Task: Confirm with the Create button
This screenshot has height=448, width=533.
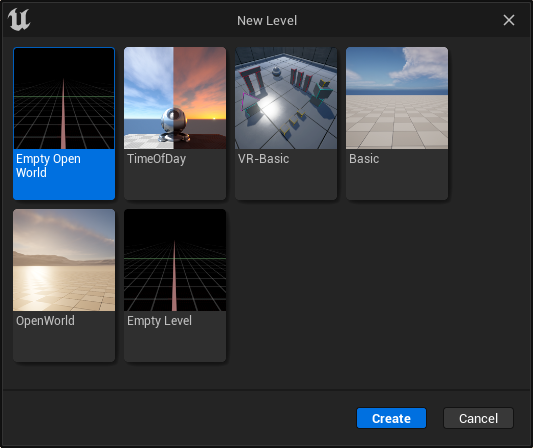Action: [x=391, y=418]
